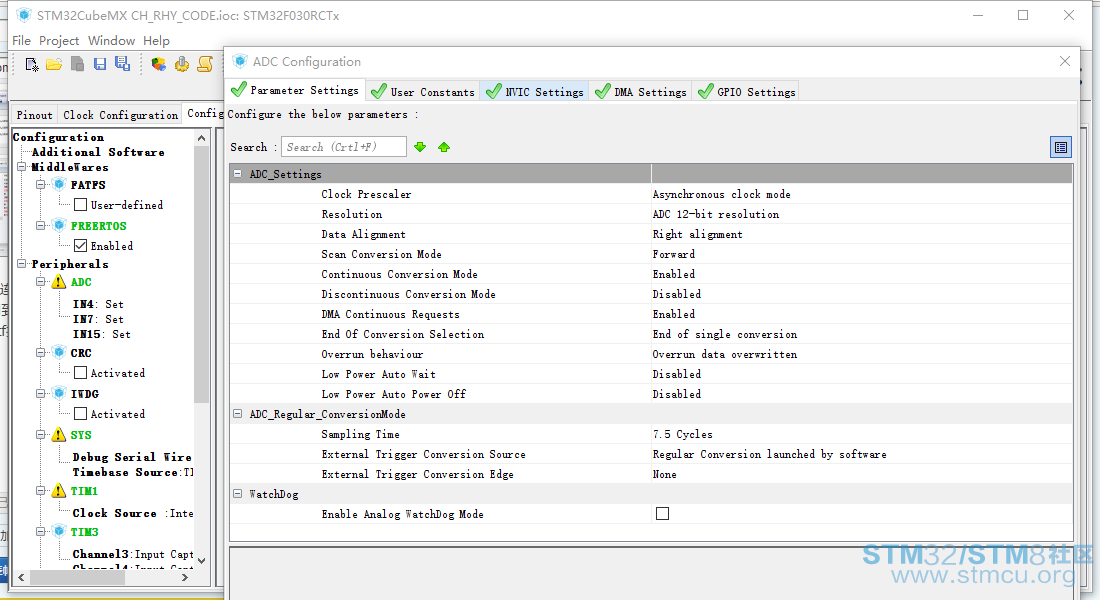Collapse the TIM1 tree node

[x=41, y=491]
